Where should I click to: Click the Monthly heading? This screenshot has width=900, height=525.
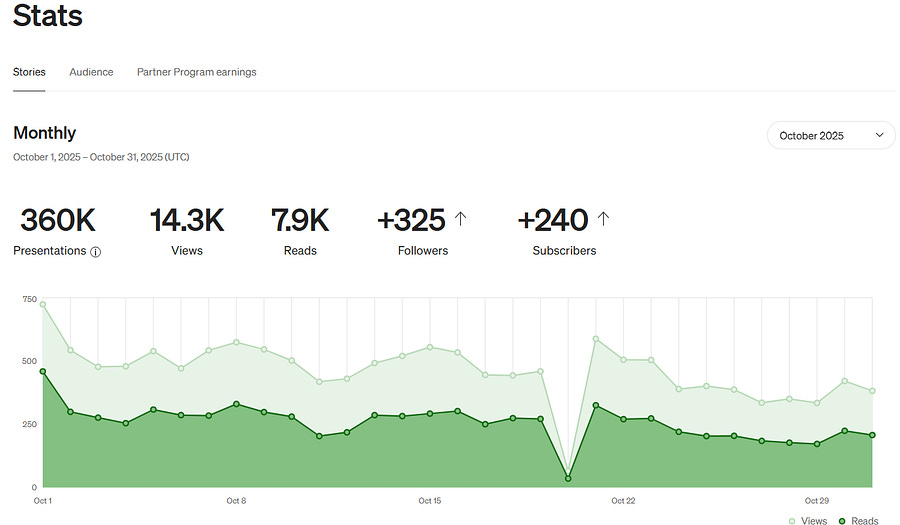point(45,133)
